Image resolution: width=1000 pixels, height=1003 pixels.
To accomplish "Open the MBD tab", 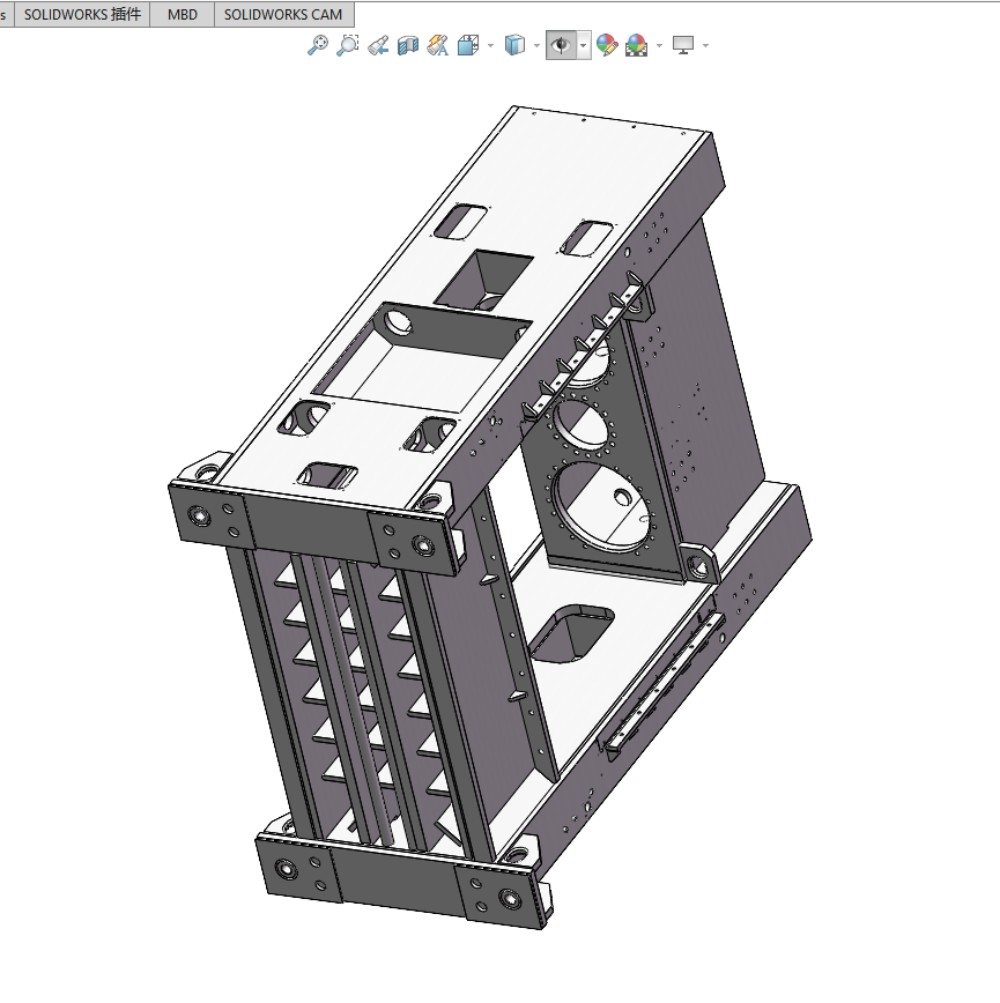I will click(x=182, y=14).
